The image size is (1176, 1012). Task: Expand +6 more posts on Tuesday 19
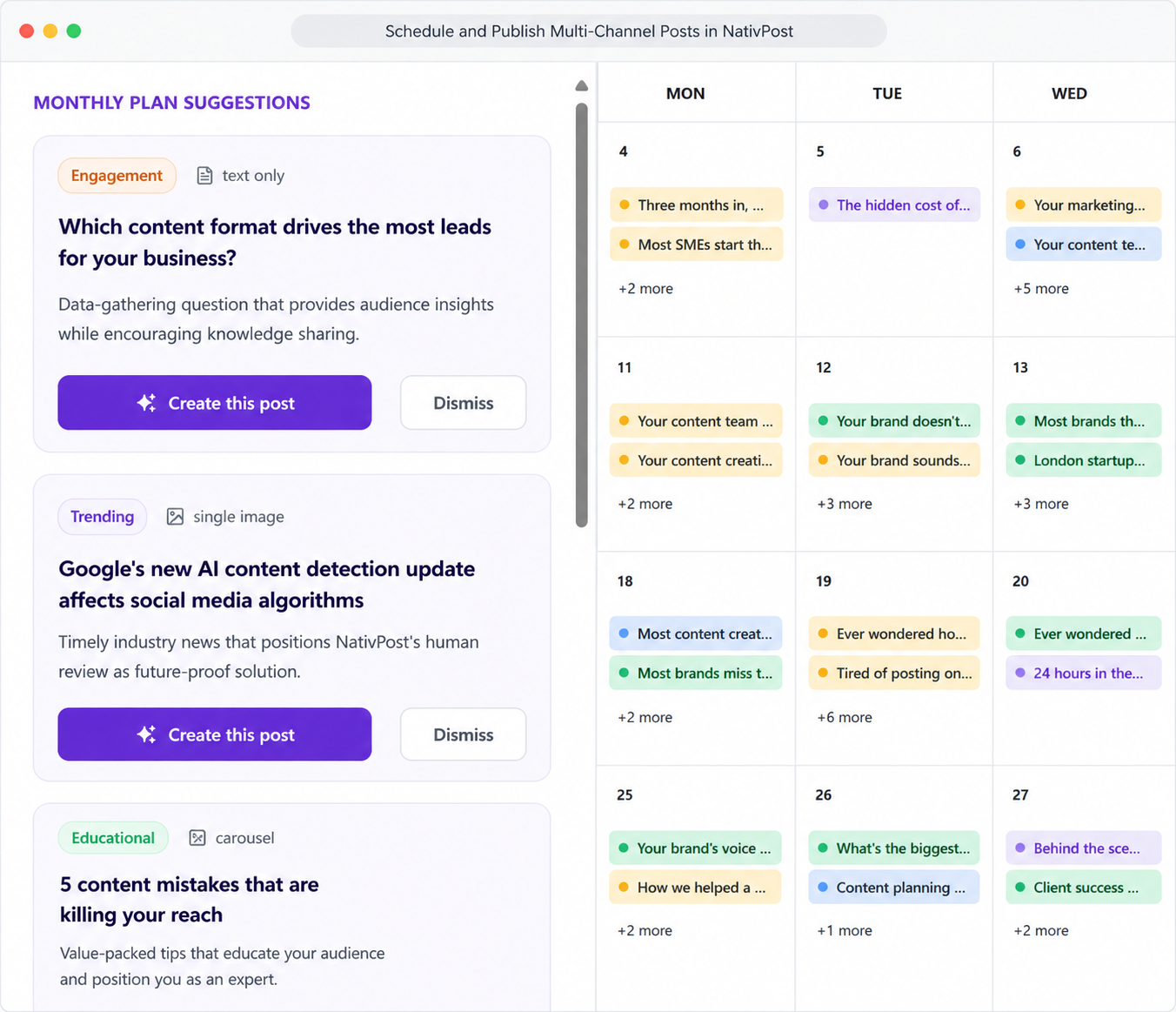(x=845, y=718)
